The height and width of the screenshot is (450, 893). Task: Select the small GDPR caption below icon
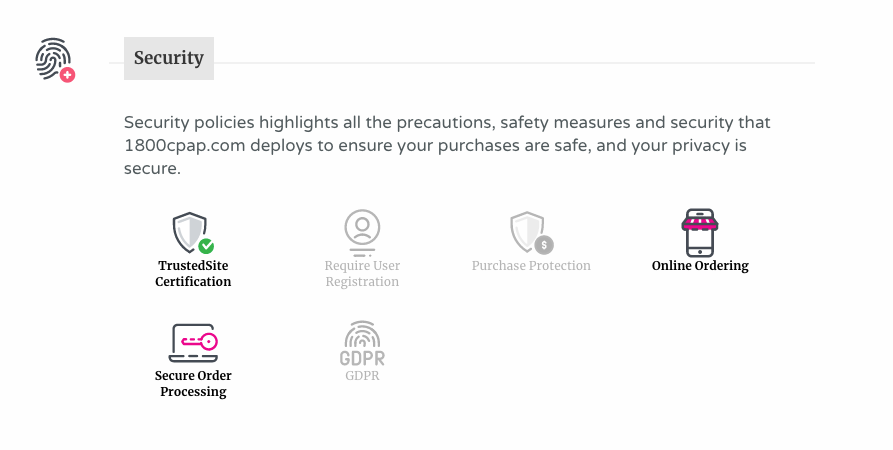click(x=362, y=375)
